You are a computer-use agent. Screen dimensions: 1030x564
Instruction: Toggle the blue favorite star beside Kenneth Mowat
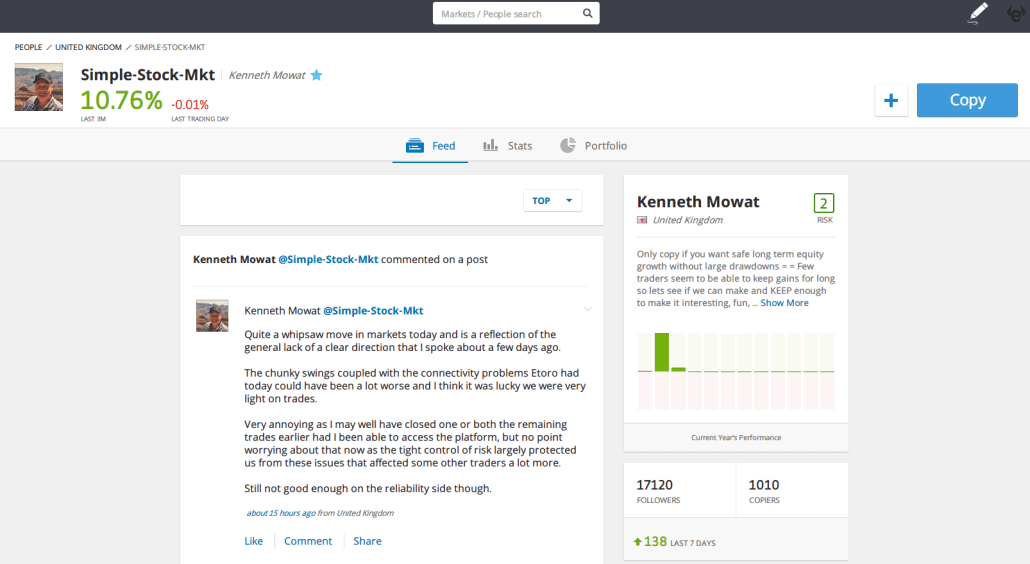click(317, 75)
